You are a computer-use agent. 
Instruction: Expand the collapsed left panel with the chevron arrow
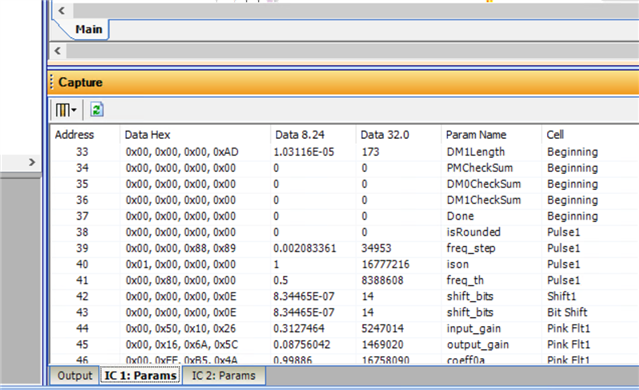tap(32, 162)
